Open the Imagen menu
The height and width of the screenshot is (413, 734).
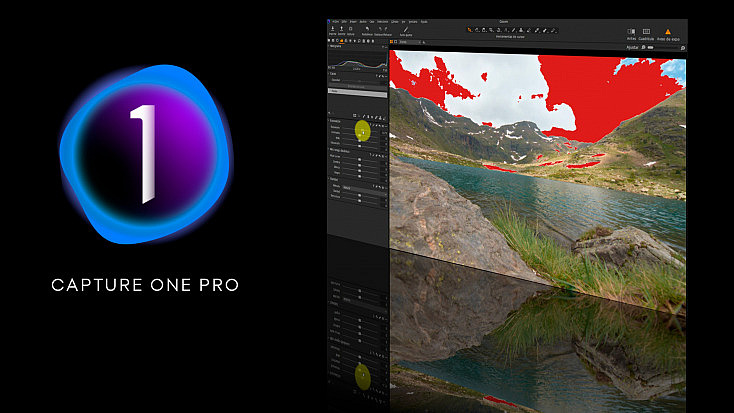[x=353, y=22]
